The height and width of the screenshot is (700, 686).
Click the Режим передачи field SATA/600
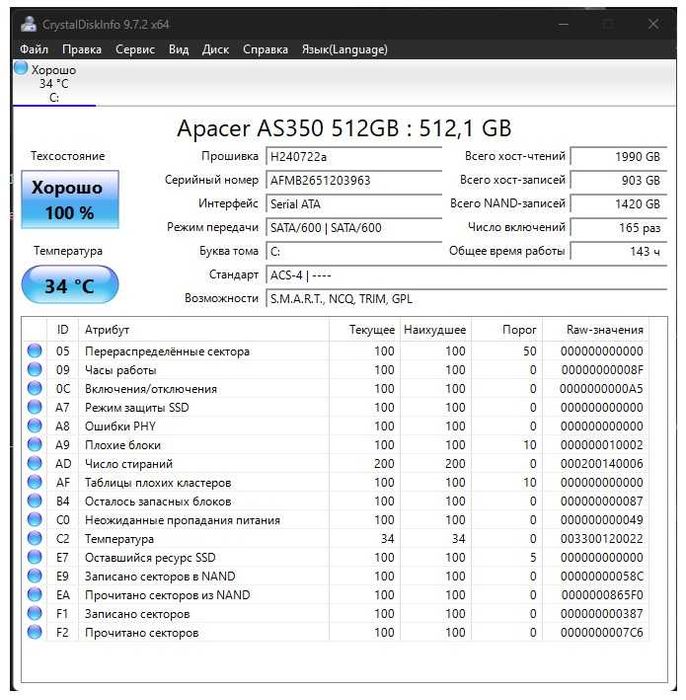pos(354,228)
